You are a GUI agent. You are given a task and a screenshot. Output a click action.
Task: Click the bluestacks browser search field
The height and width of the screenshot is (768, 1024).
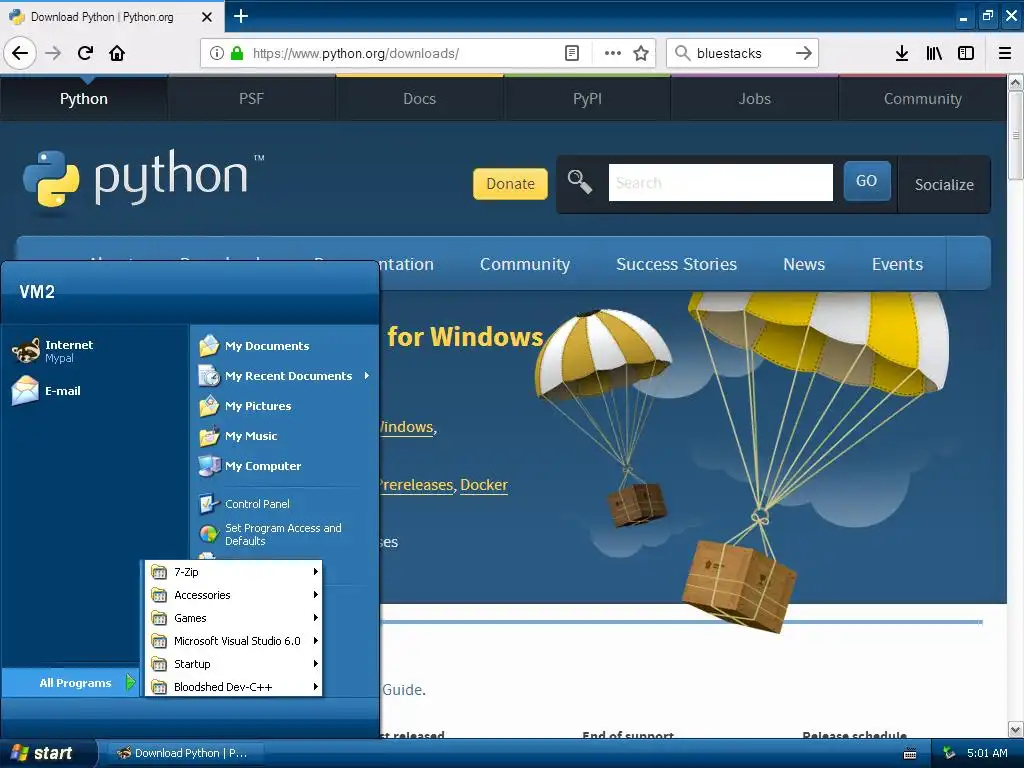(741, 53)
